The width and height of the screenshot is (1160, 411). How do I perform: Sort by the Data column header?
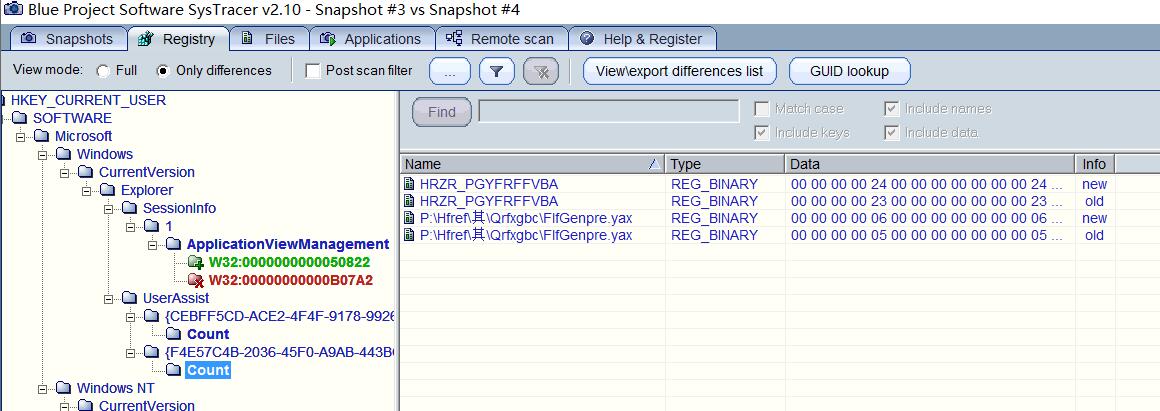(x=930, y=164)
